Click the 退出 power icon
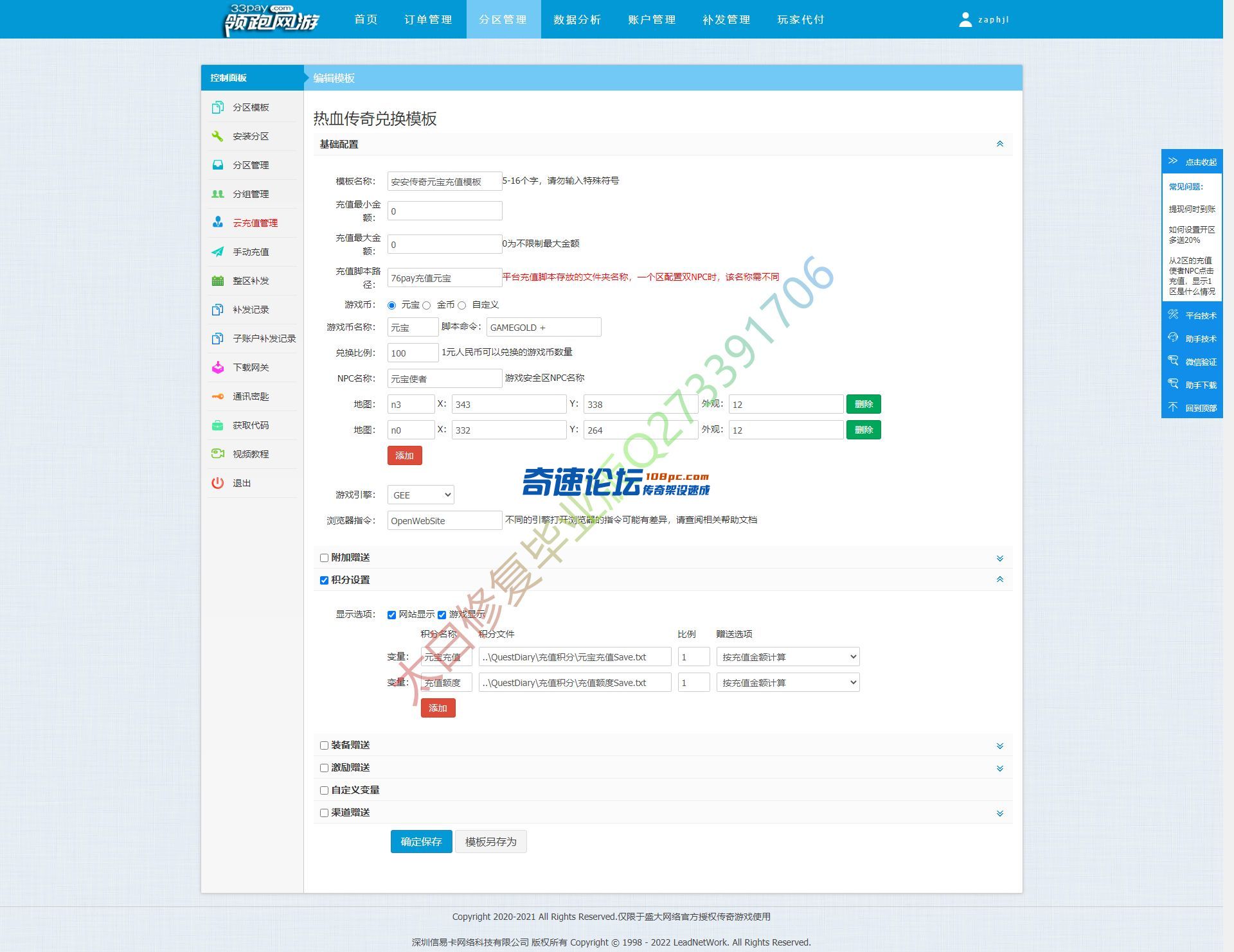1234x952 pixels. coord(218,483)
